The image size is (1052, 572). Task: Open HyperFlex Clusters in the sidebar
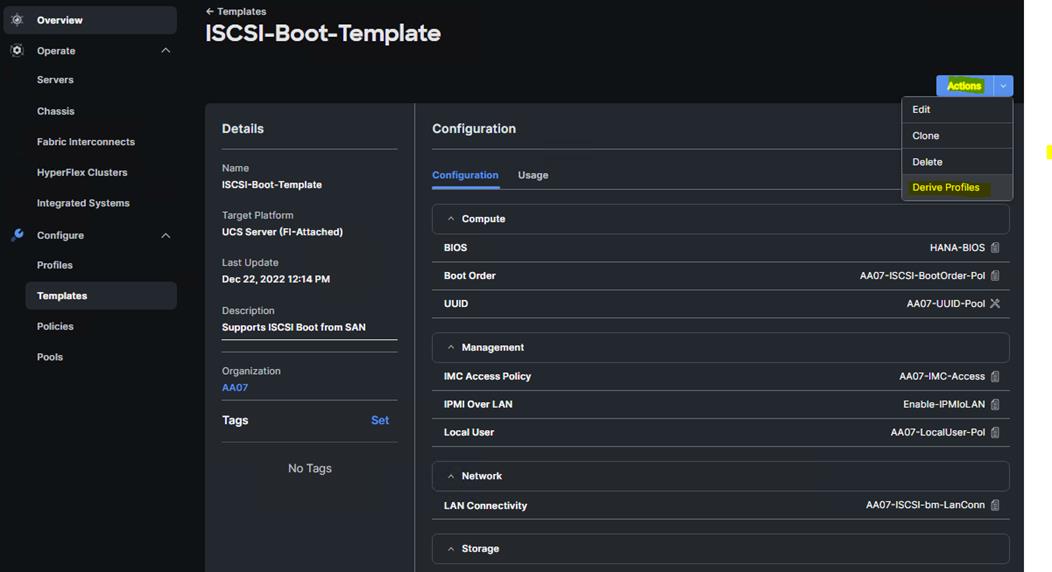pyautogui.click(x=82, y=172)
